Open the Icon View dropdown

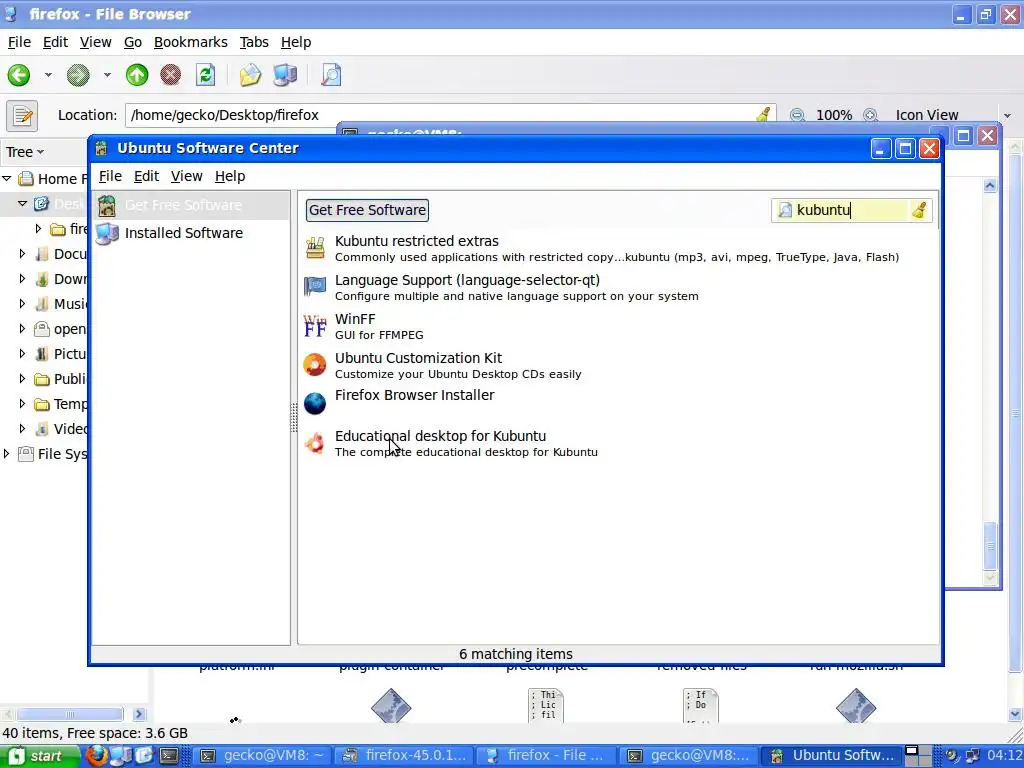pyautogui.click(x=953, y=116)
